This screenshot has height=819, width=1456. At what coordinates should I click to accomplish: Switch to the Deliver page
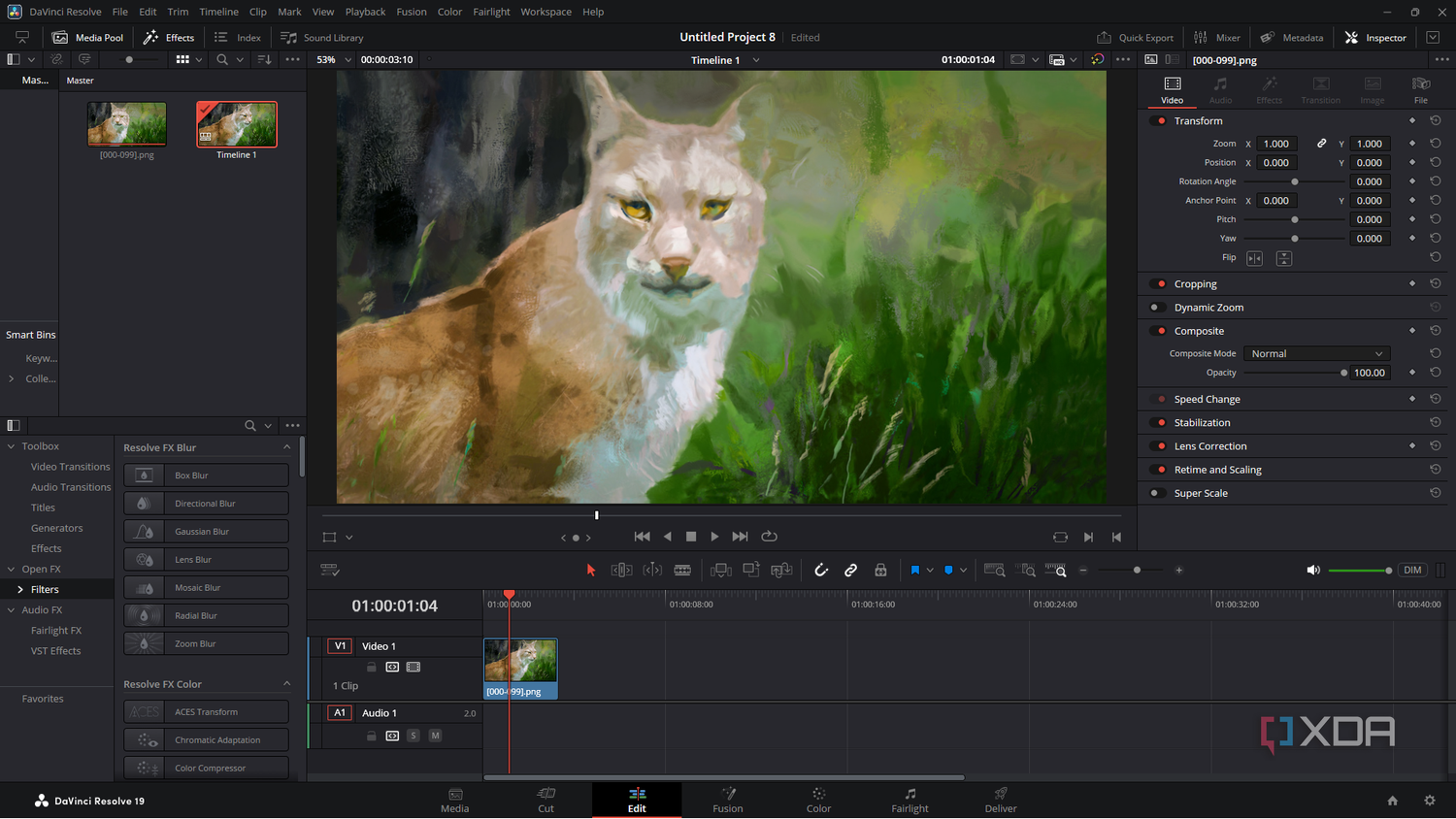point(1001,800)
